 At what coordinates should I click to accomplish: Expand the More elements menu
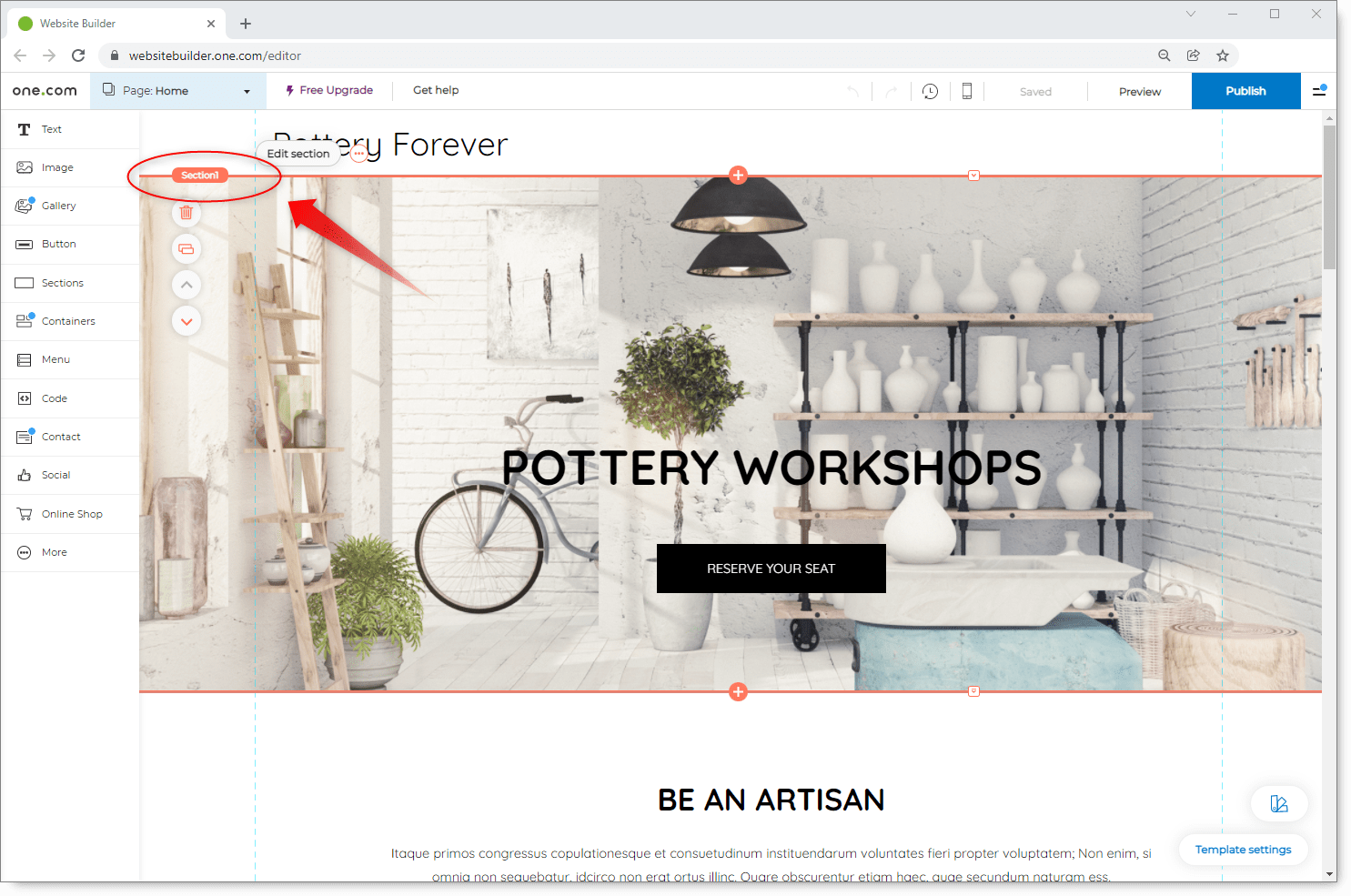pyautogui.click(x=53, y=552)
